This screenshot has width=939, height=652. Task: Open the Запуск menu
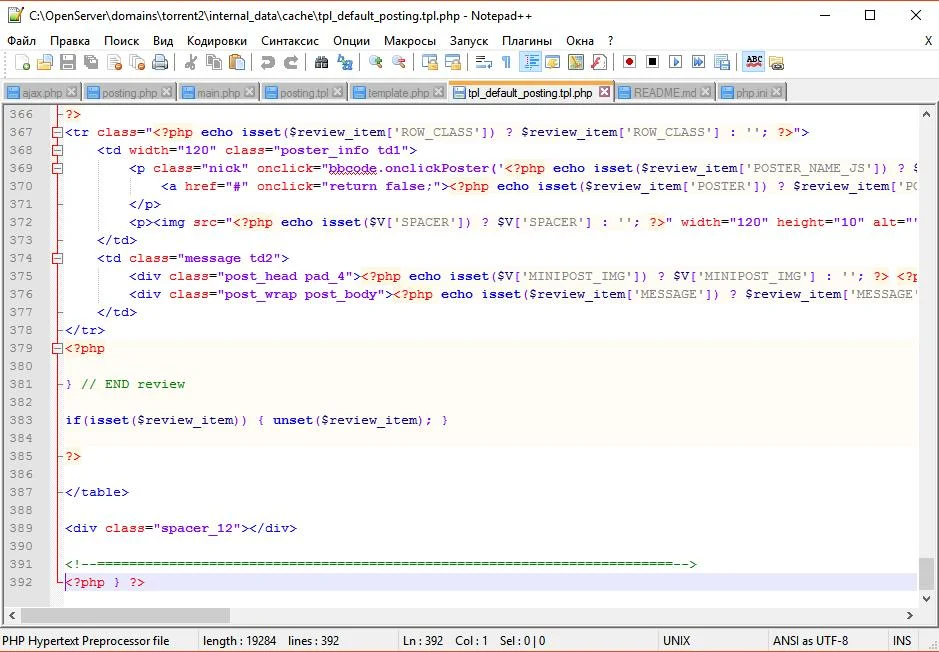tap(469, 41)
